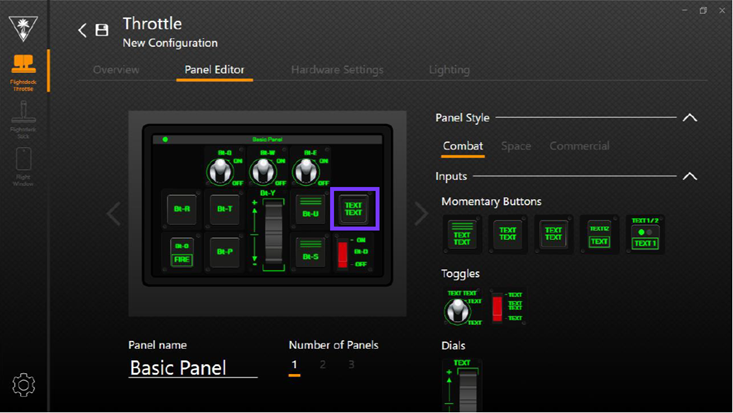Click the Dials section label
This screenshot has height=413, width=733.
(453, 346)
